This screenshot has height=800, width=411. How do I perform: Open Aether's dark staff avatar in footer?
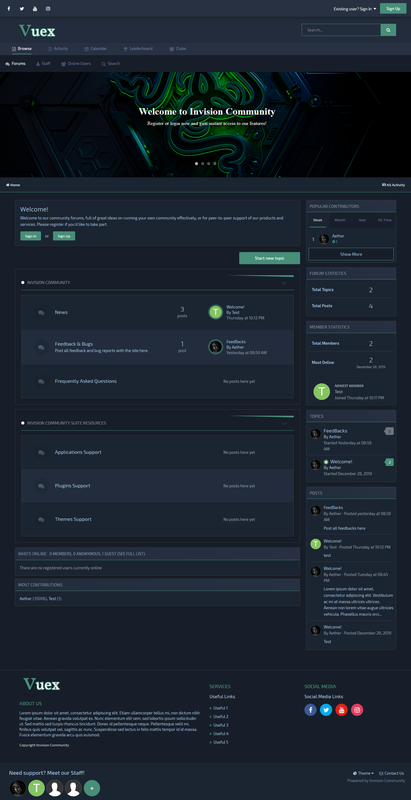[18, 788]
